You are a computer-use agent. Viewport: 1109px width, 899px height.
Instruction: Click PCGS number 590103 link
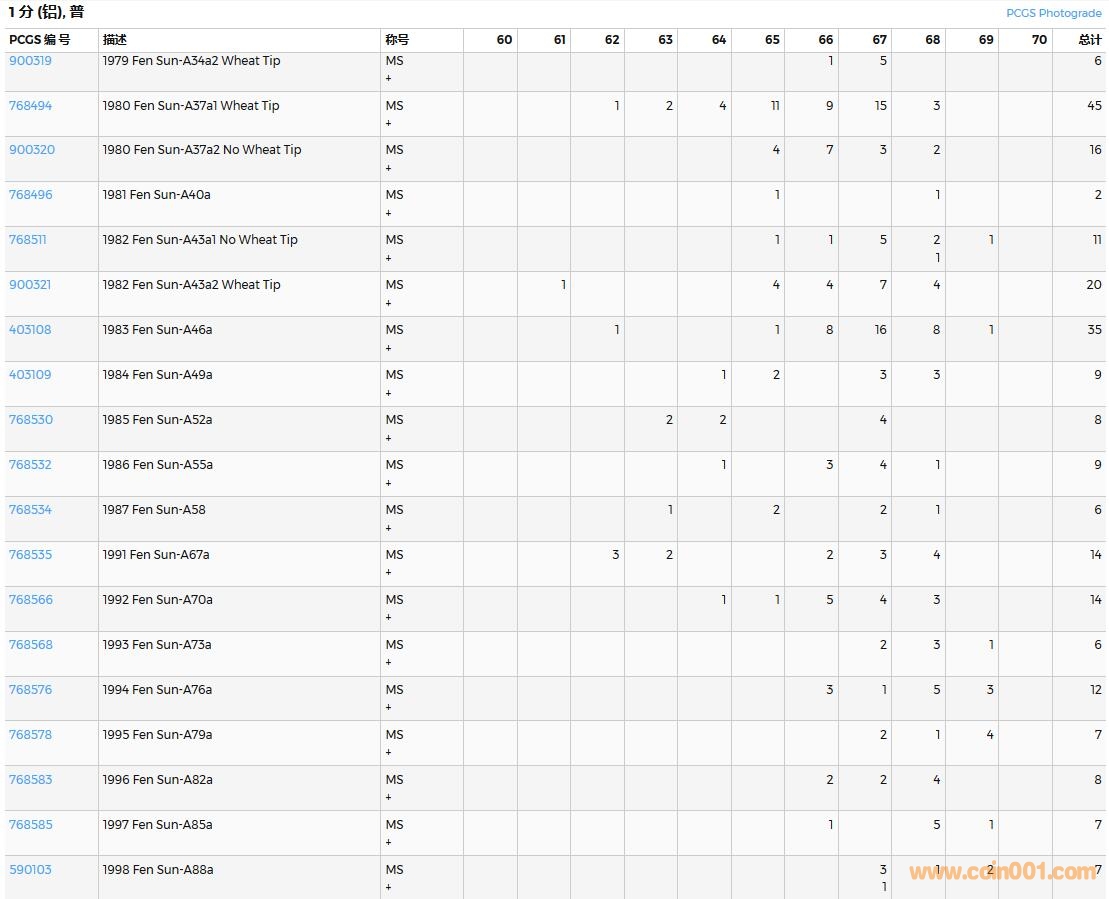coord(30,870)
